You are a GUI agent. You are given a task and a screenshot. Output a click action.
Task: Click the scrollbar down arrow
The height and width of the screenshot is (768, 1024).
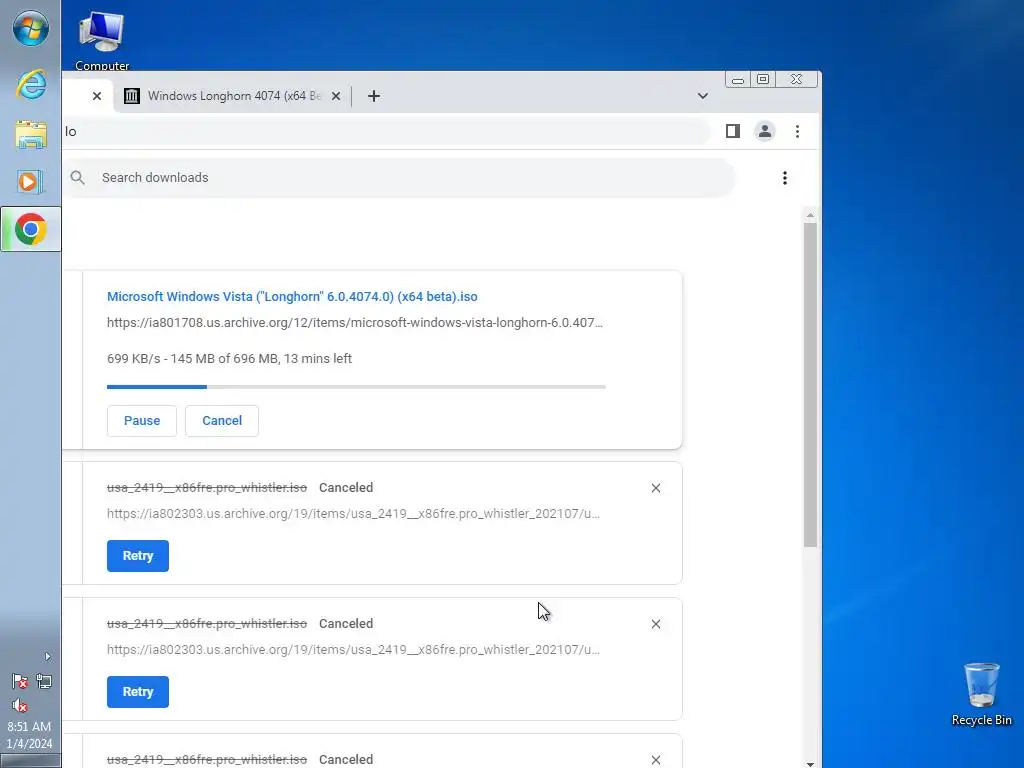click(x=810, y=763)
